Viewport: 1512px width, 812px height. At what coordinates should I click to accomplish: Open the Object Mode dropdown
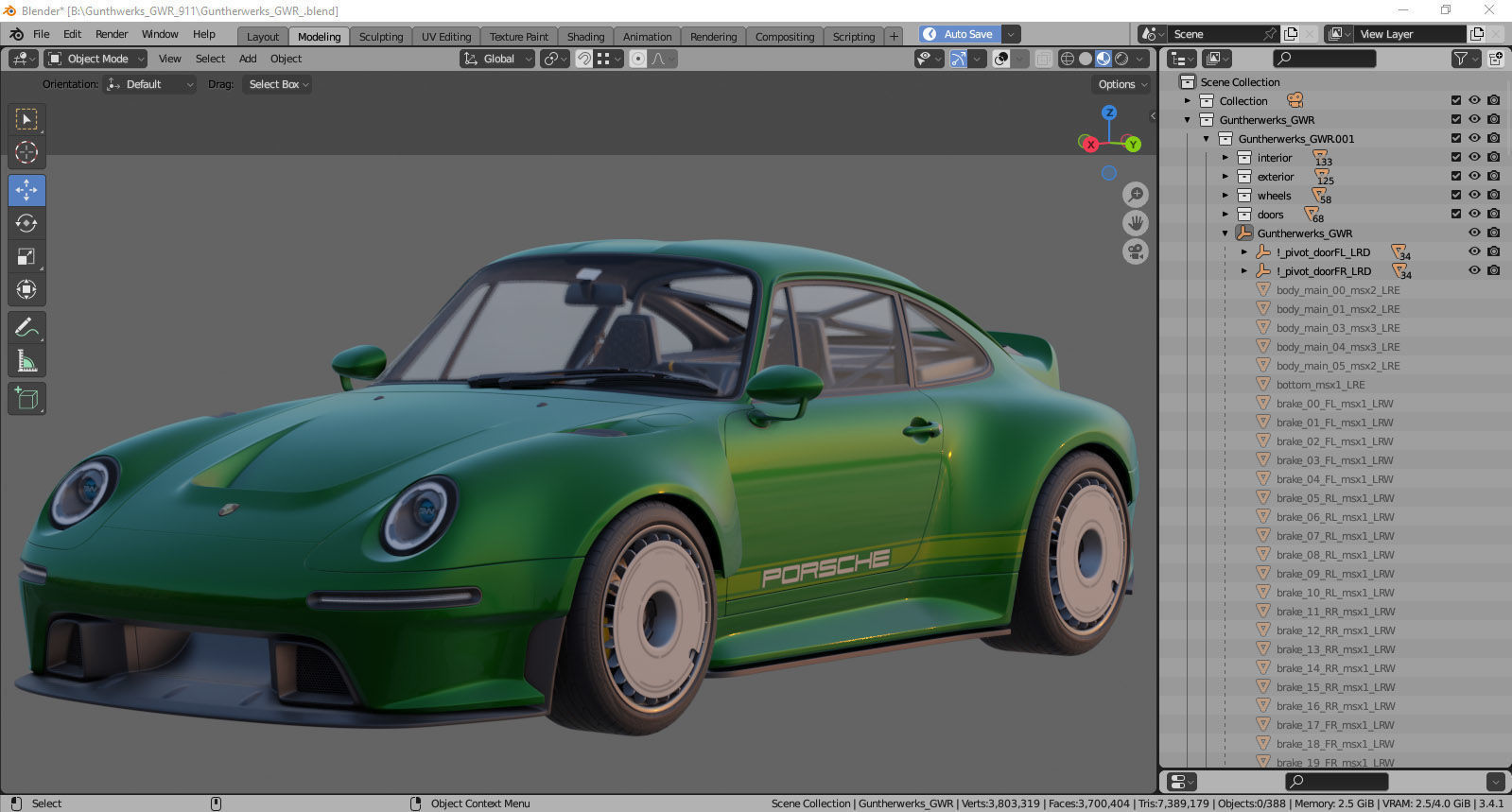coord(96,59)
